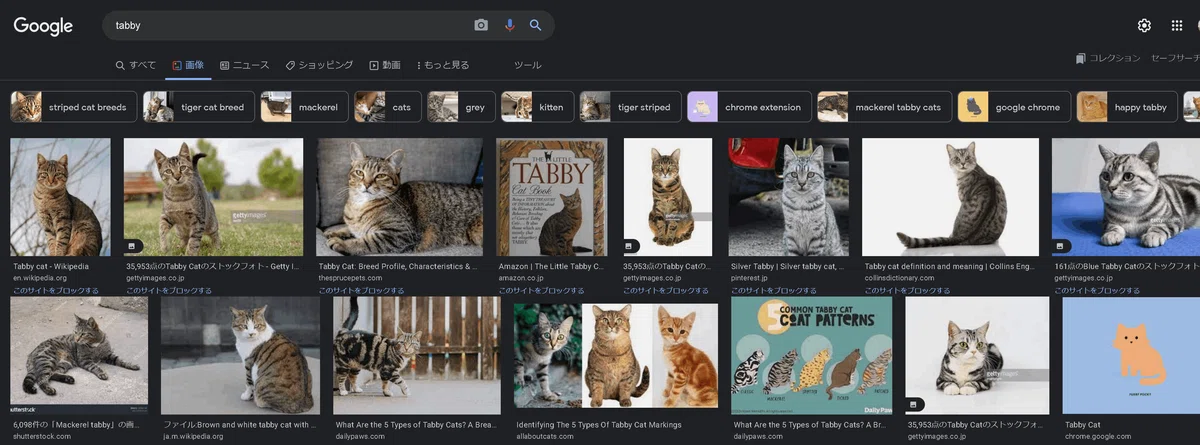Click the en.wikipedia.org source text
1200x445 pixels.
[x=38, y=278]
